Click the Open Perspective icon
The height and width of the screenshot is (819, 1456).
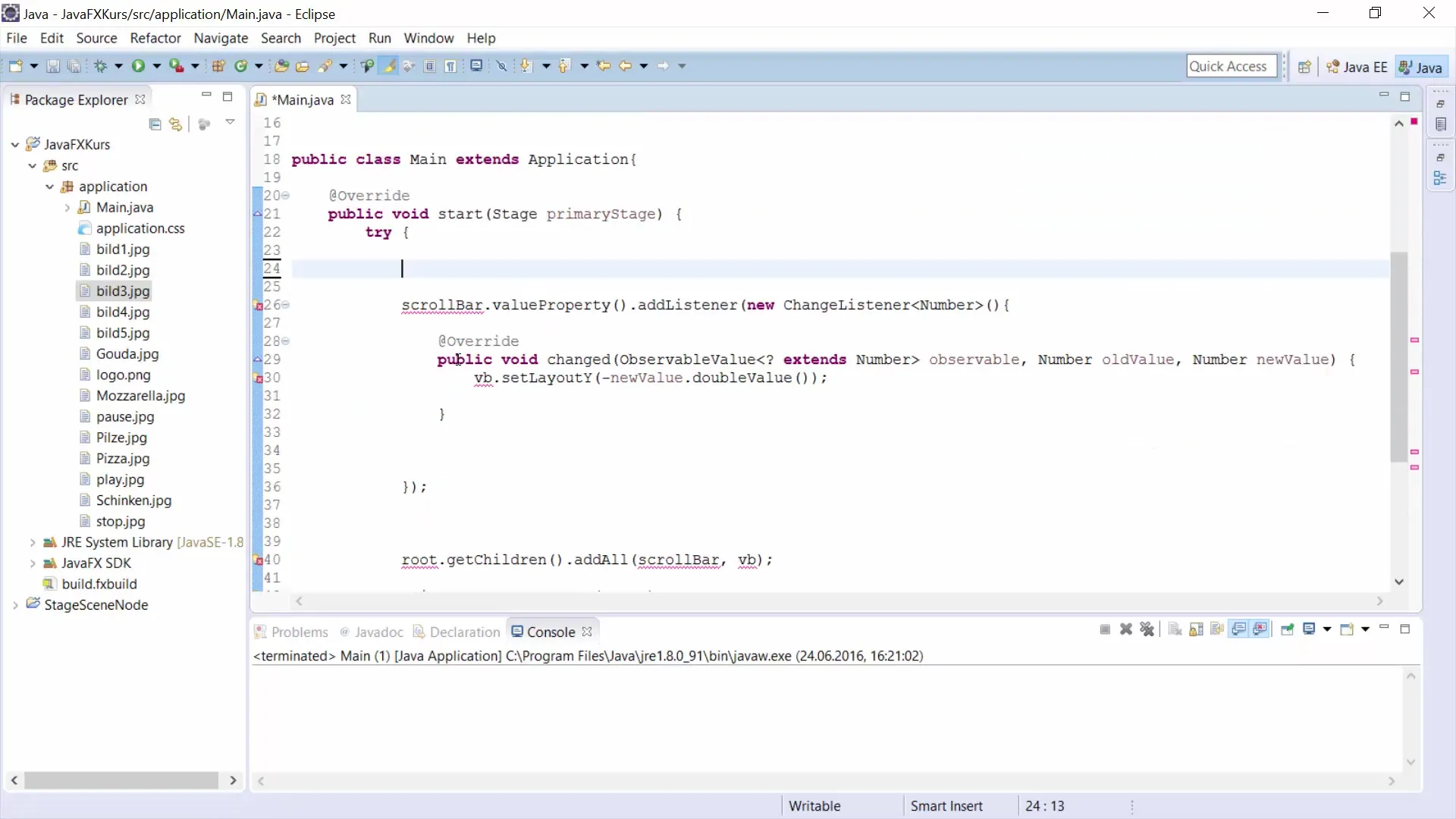click(x=1304, y=67)
